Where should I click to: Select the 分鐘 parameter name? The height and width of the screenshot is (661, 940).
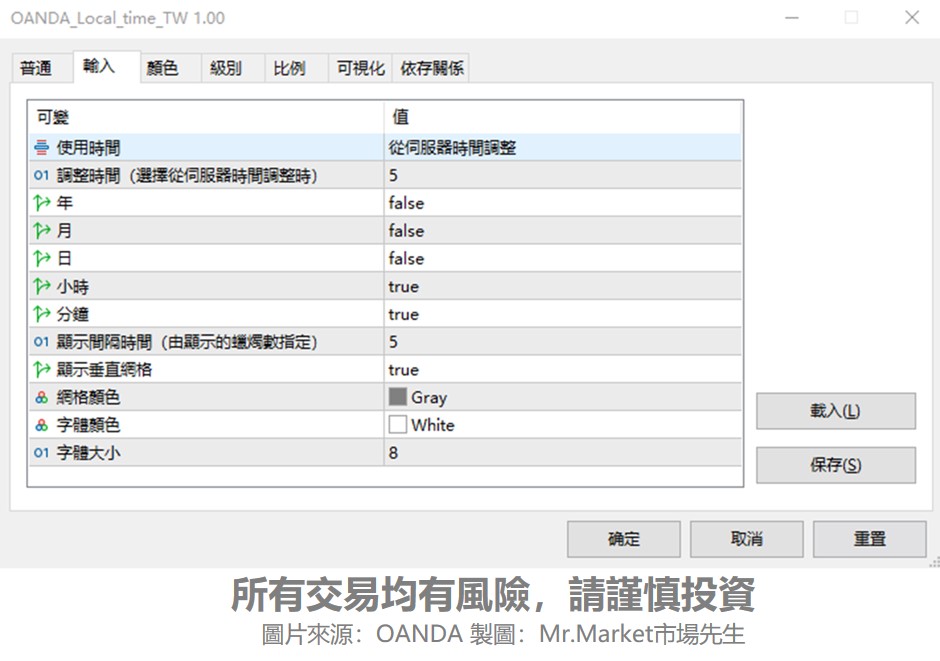(x=73, y=314)
